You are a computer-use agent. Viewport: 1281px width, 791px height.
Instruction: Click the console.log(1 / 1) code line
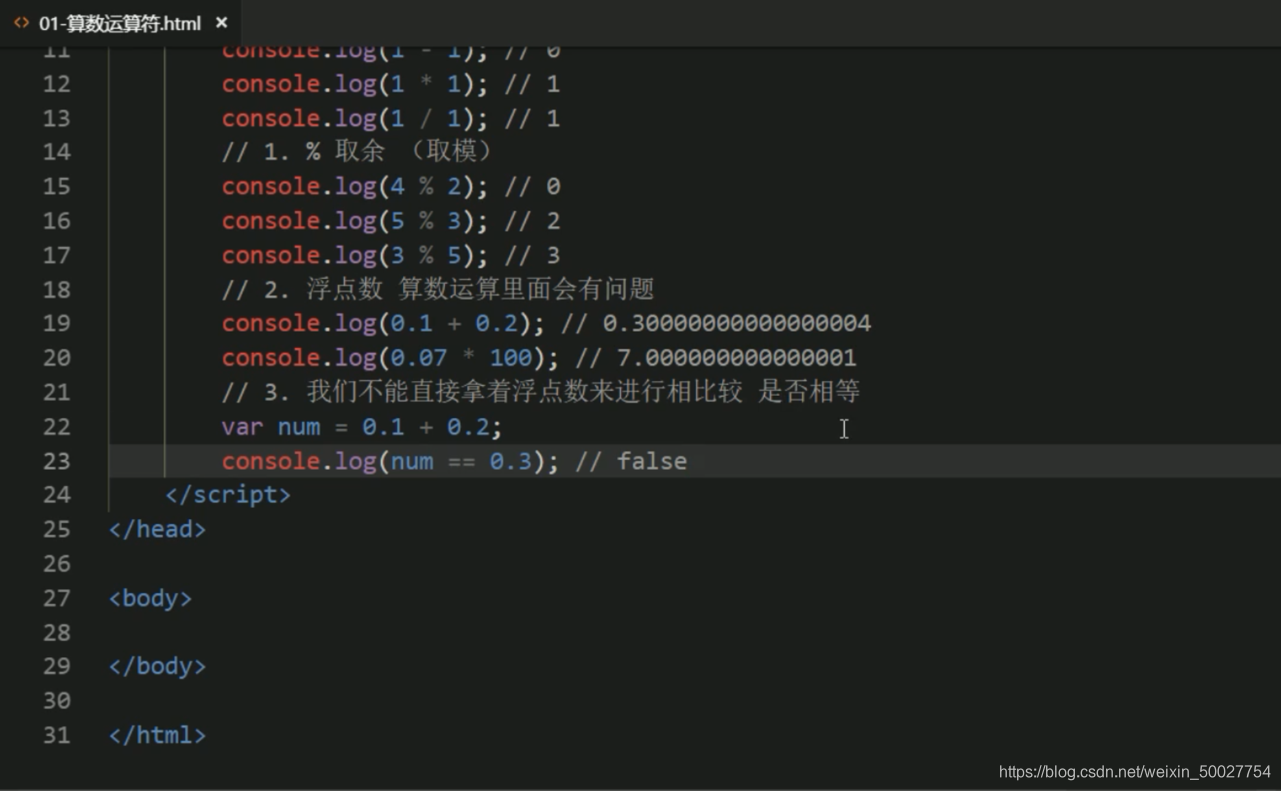[x=391, y=118]
